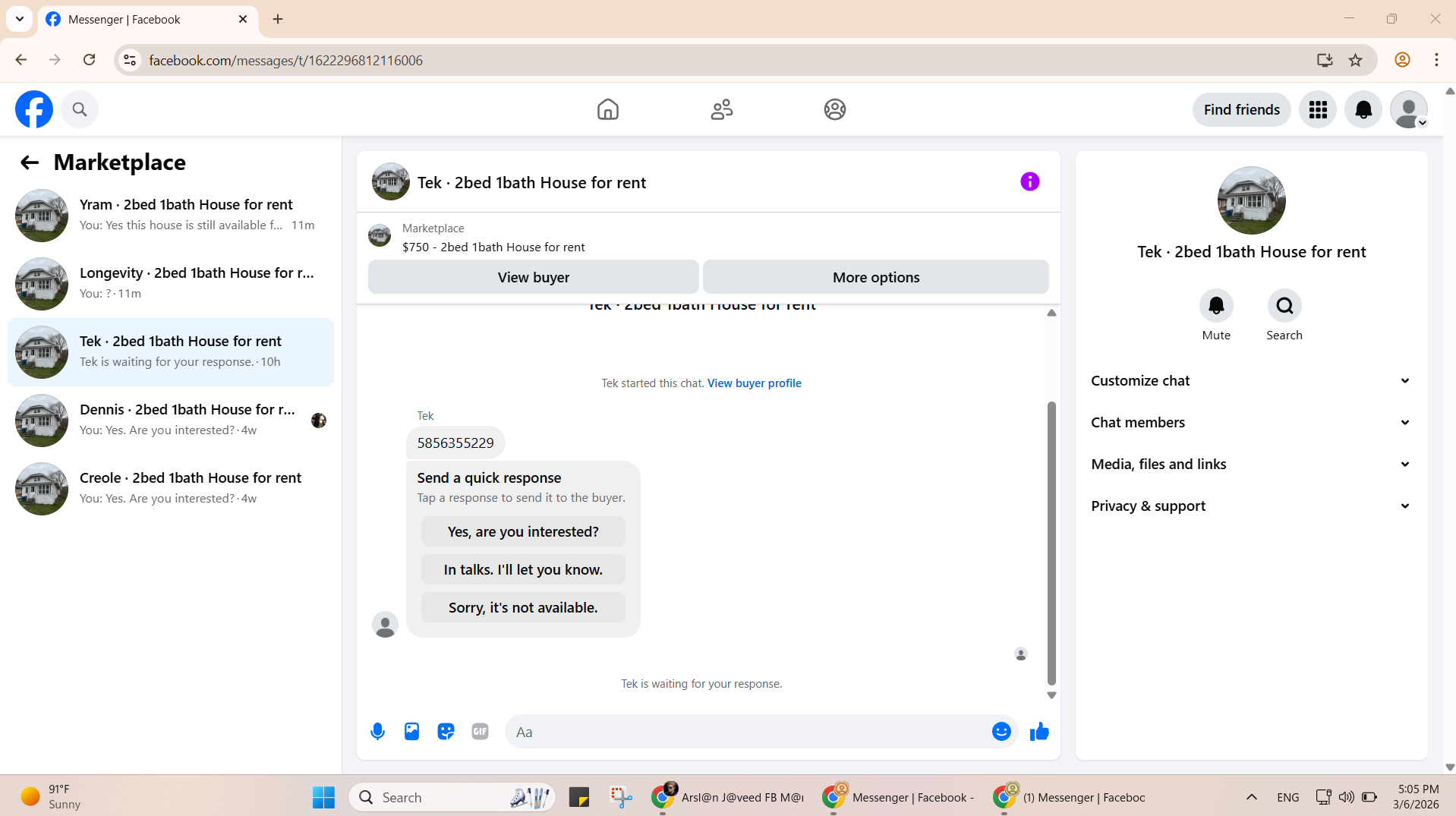Send quick reply 'Sorry, it's not available.'
The image size is (1456, 816).
coord(523,607)
